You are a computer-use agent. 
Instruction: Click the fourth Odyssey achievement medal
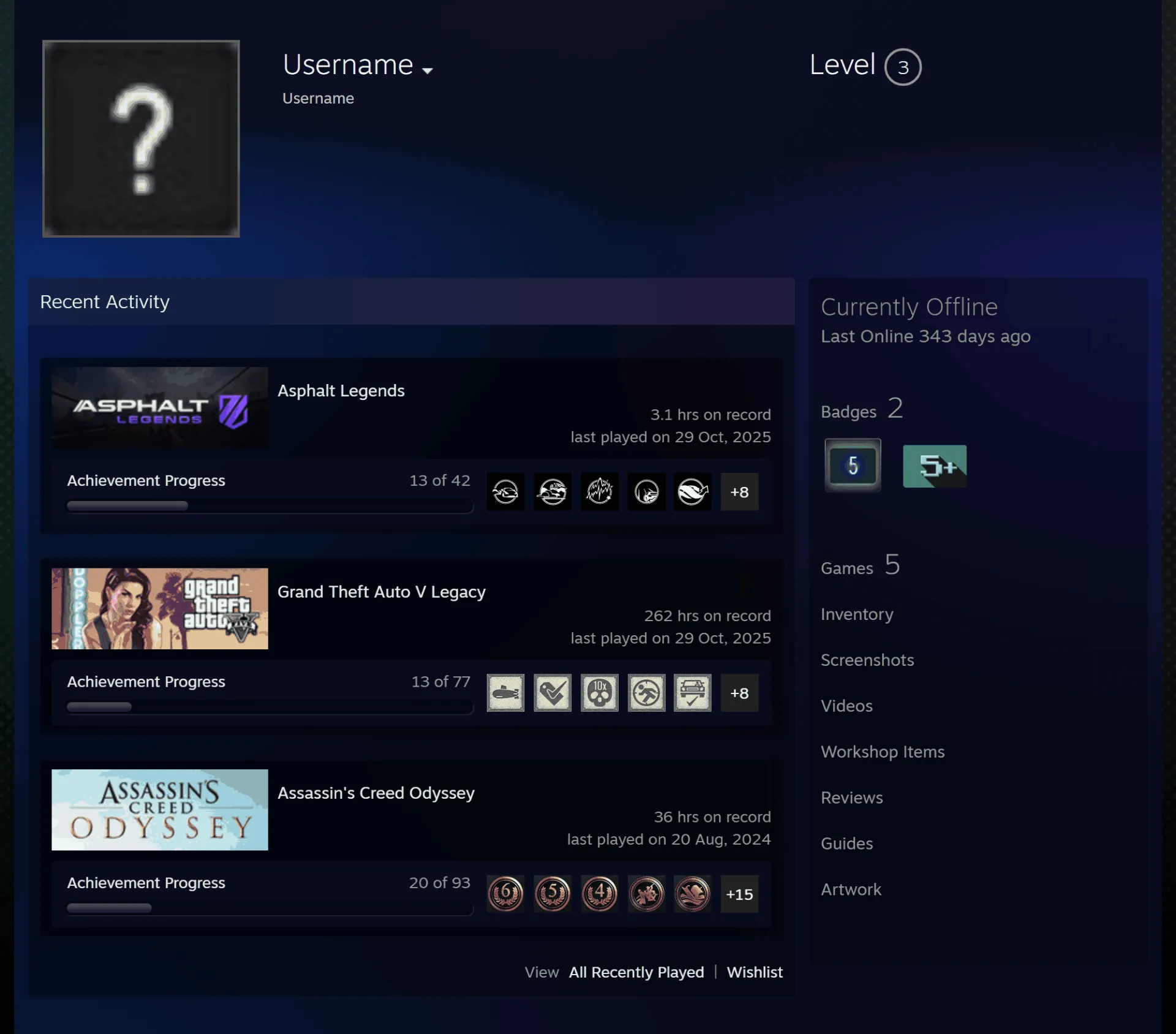pos(646,894)
